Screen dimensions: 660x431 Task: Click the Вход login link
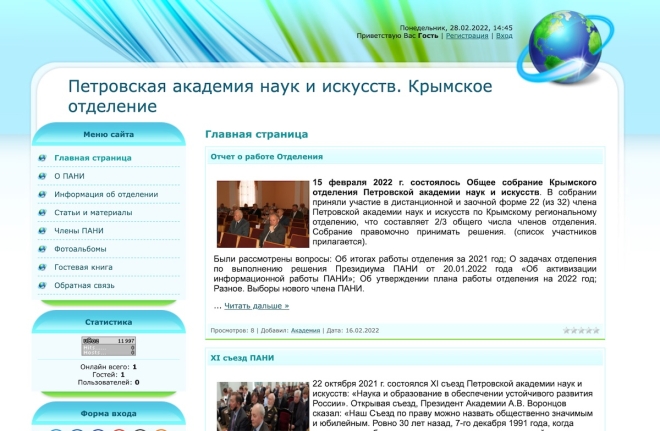click(504, 35)
